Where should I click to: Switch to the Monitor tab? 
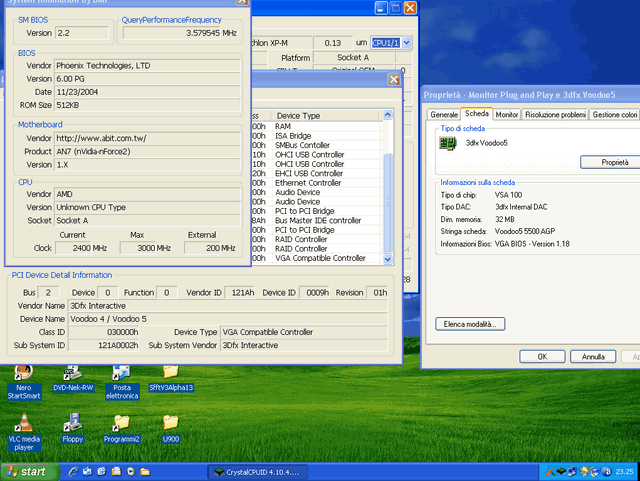(507, 115)
